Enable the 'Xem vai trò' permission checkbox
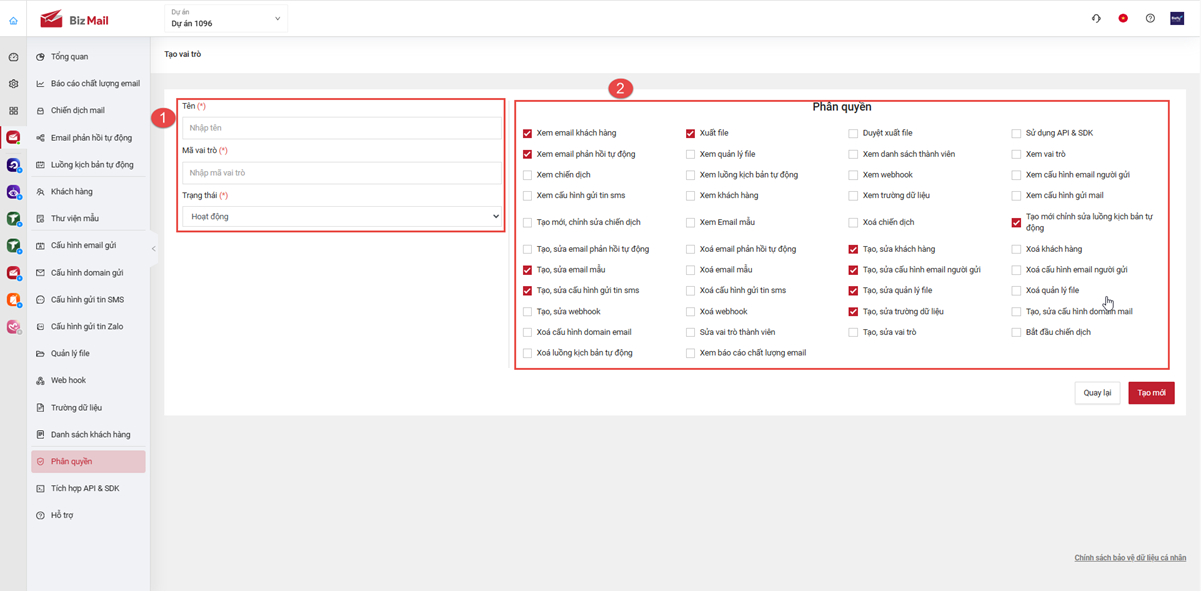Screen dimensions: 1201x591 pyautogui.click(x=1017, y=154)
